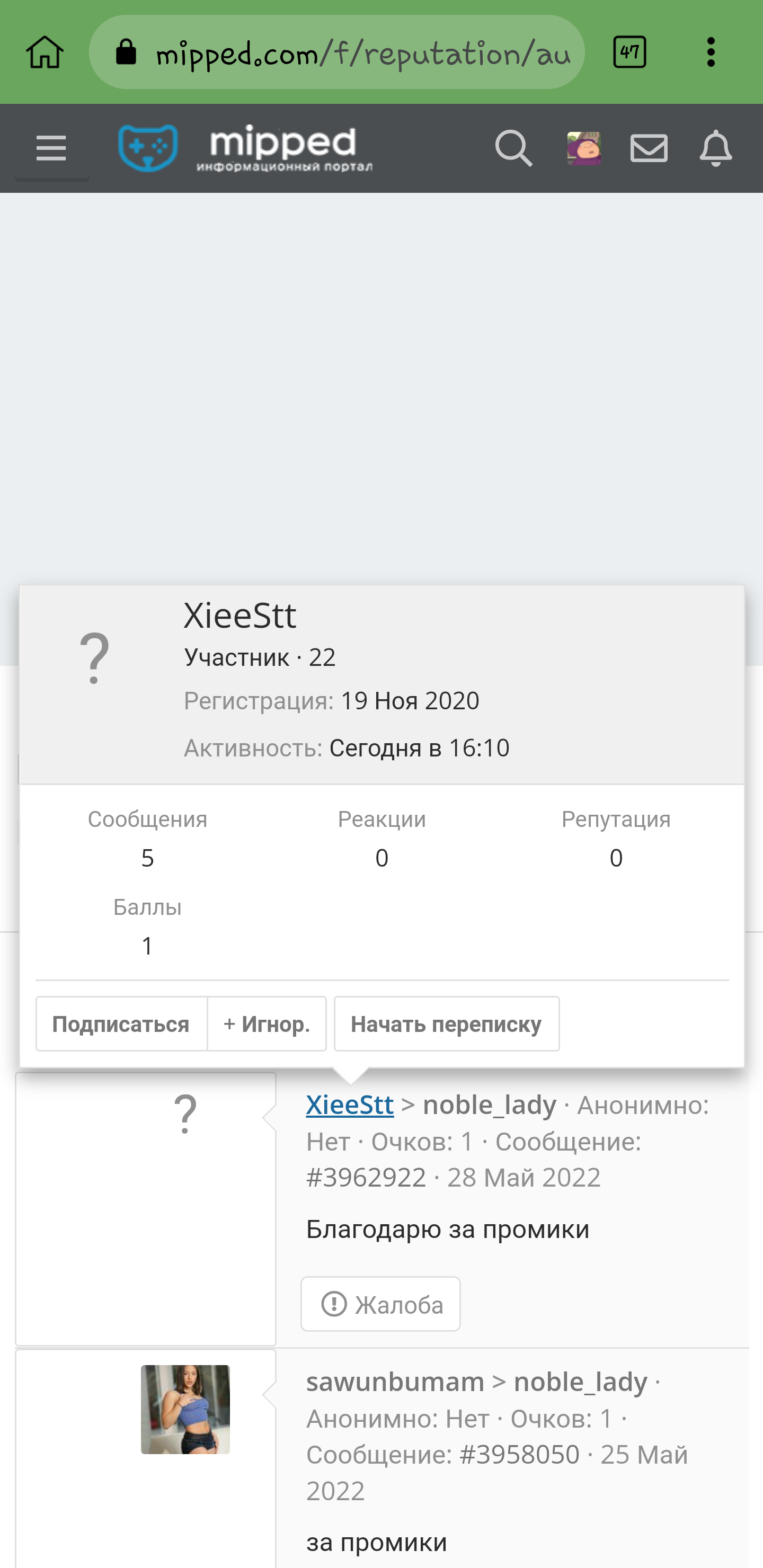
Task: Click the mipped cat gamepad logo
Action: pyautogui.click(x=148, y=148)
